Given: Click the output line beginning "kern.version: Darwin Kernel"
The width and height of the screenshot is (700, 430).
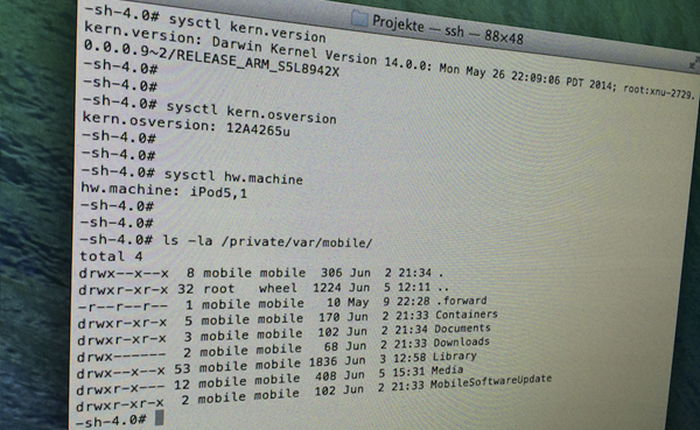Looking at the screenshot, I should 390,63.
